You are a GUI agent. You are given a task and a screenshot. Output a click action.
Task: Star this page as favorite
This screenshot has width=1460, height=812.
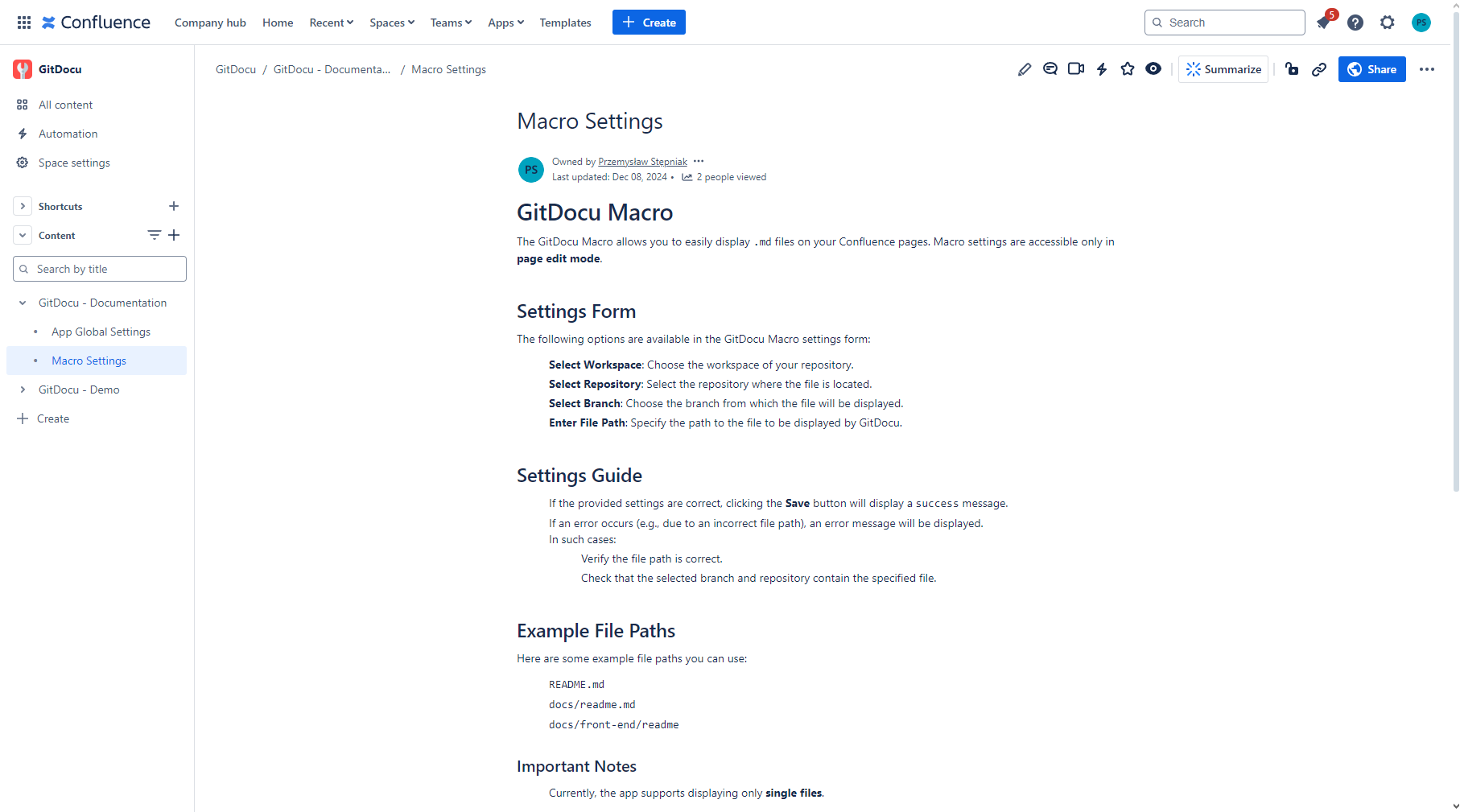1128,69
